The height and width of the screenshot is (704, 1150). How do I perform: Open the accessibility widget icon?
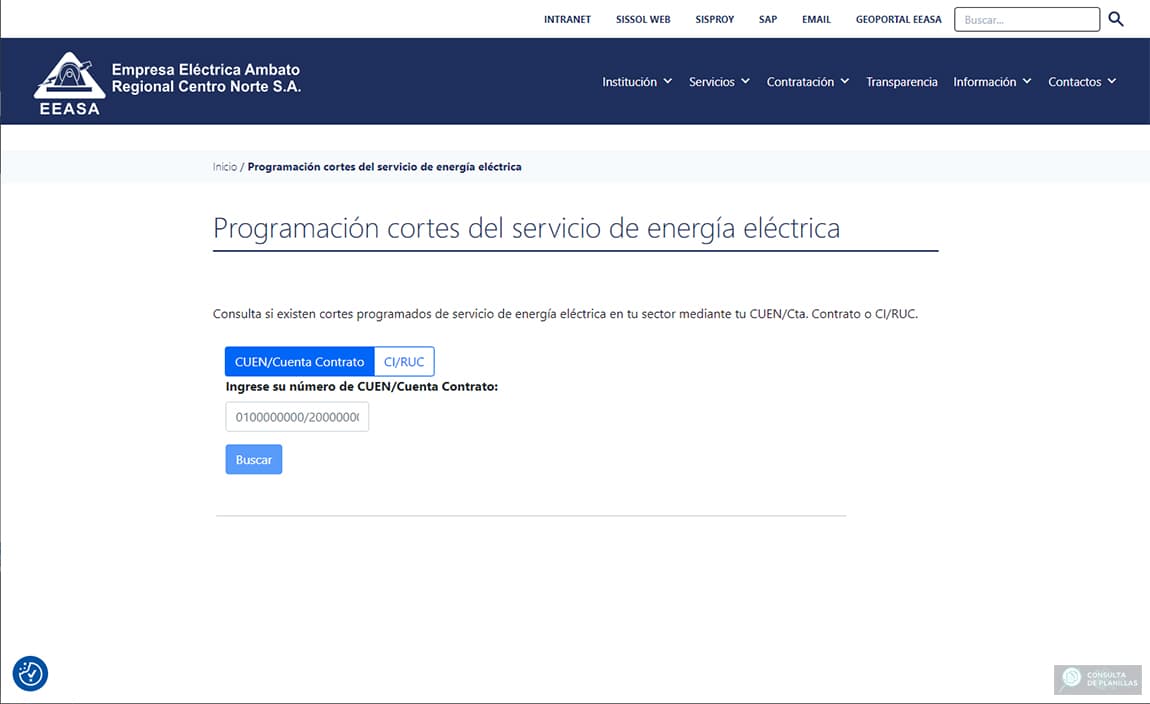(x=30, y=673)
